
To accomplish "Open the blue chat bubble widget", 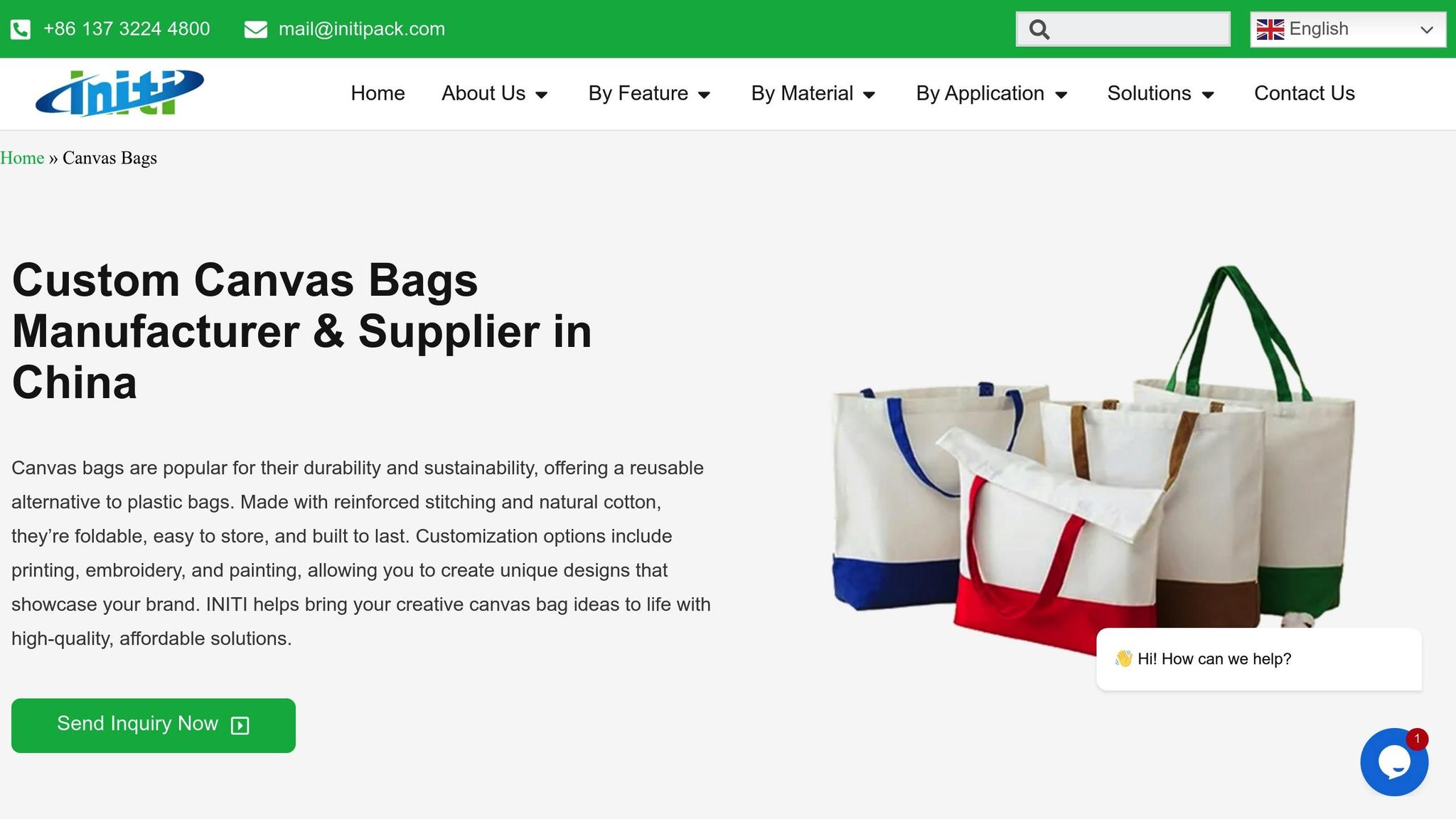I will (1394, 762).
